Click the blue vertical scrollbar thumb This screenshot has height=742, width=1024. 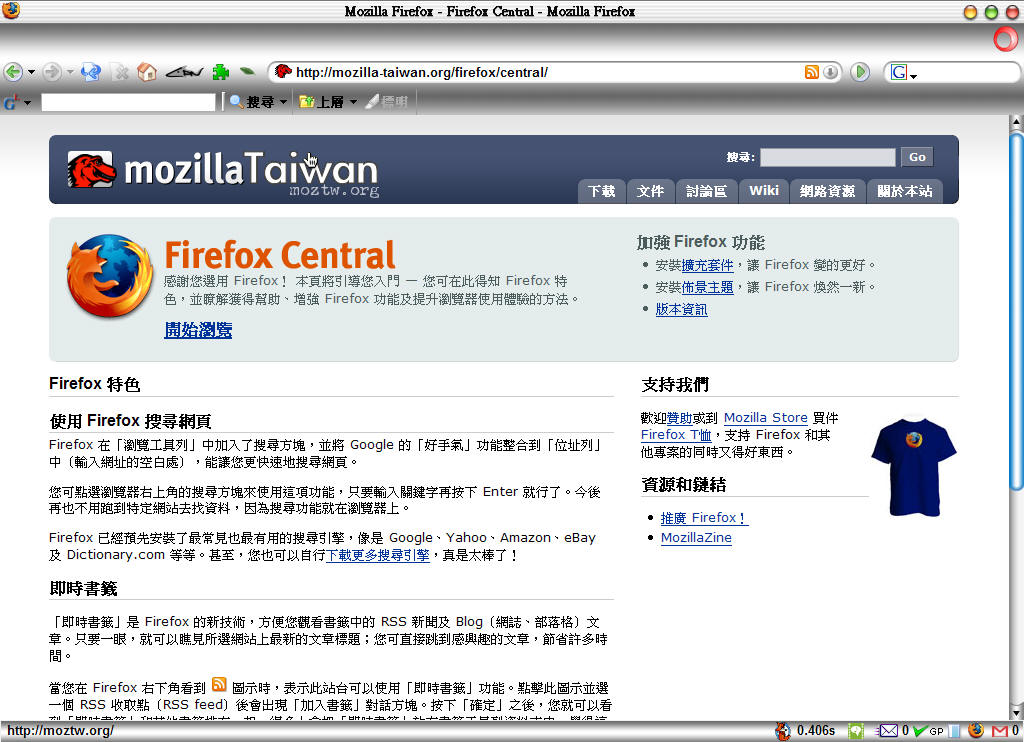pyautogui.click(x=1016, y=310)
